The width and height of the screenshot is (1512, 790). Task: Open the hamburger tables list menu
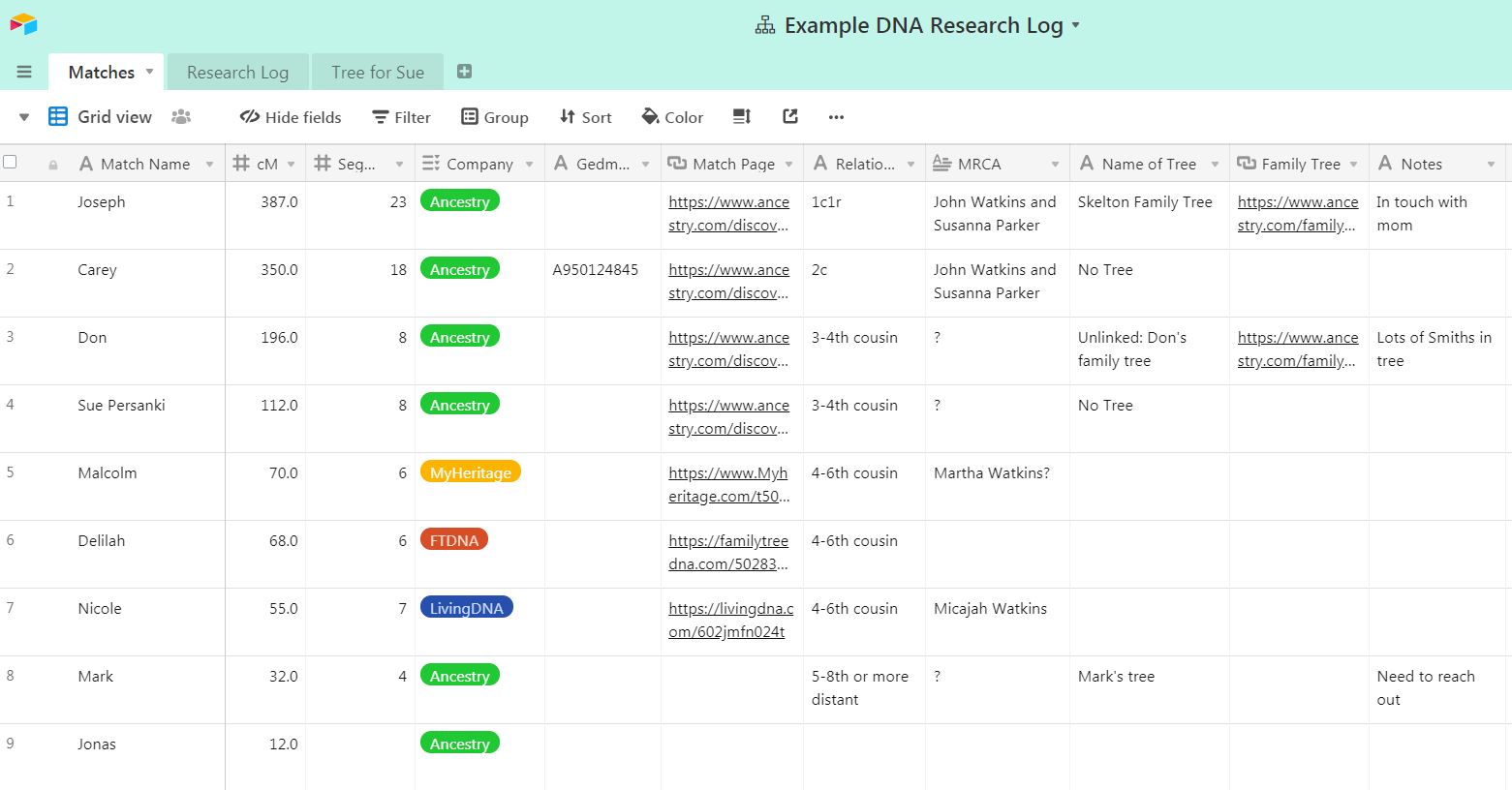tap(24, 72)
